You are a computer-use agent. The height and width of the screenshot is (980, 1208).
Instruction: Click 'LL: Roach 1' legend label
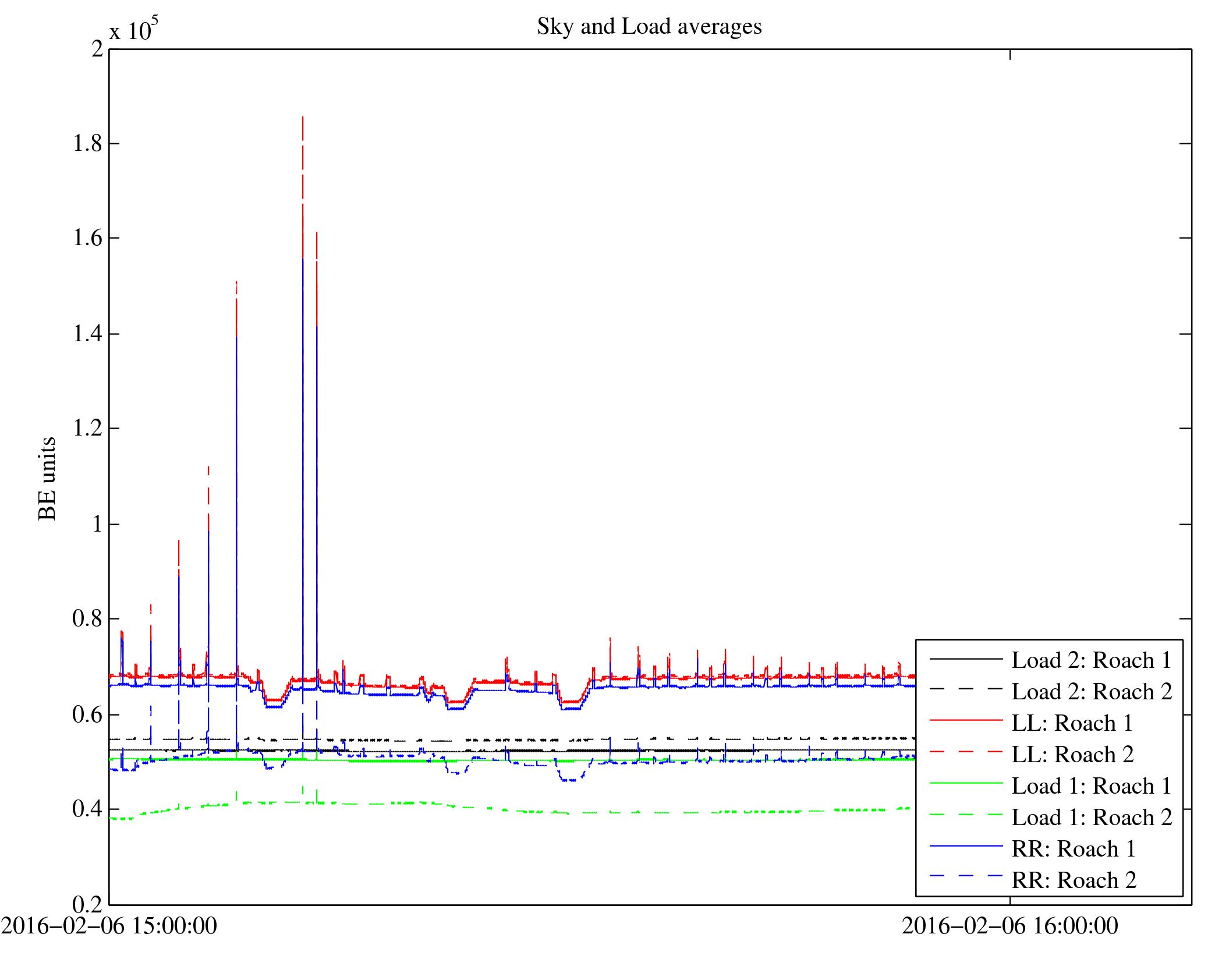[1072, 723]
